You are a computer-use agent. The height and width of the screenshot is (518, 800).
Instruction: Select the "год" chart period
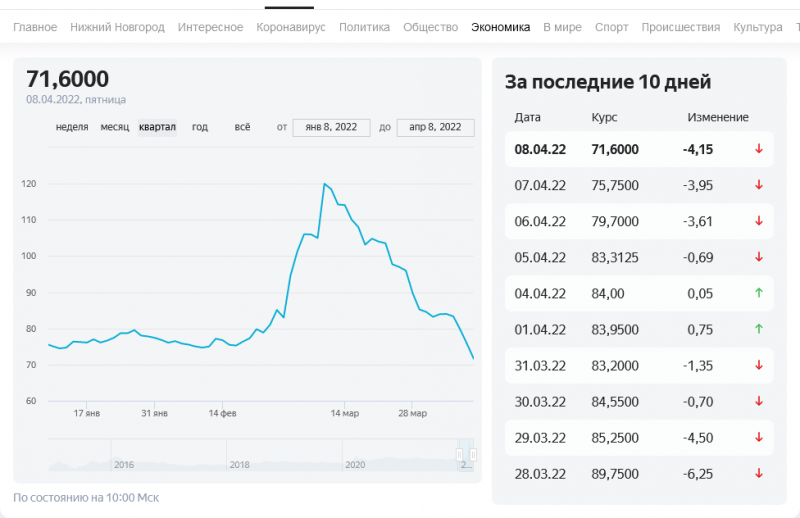pos(200,127)
